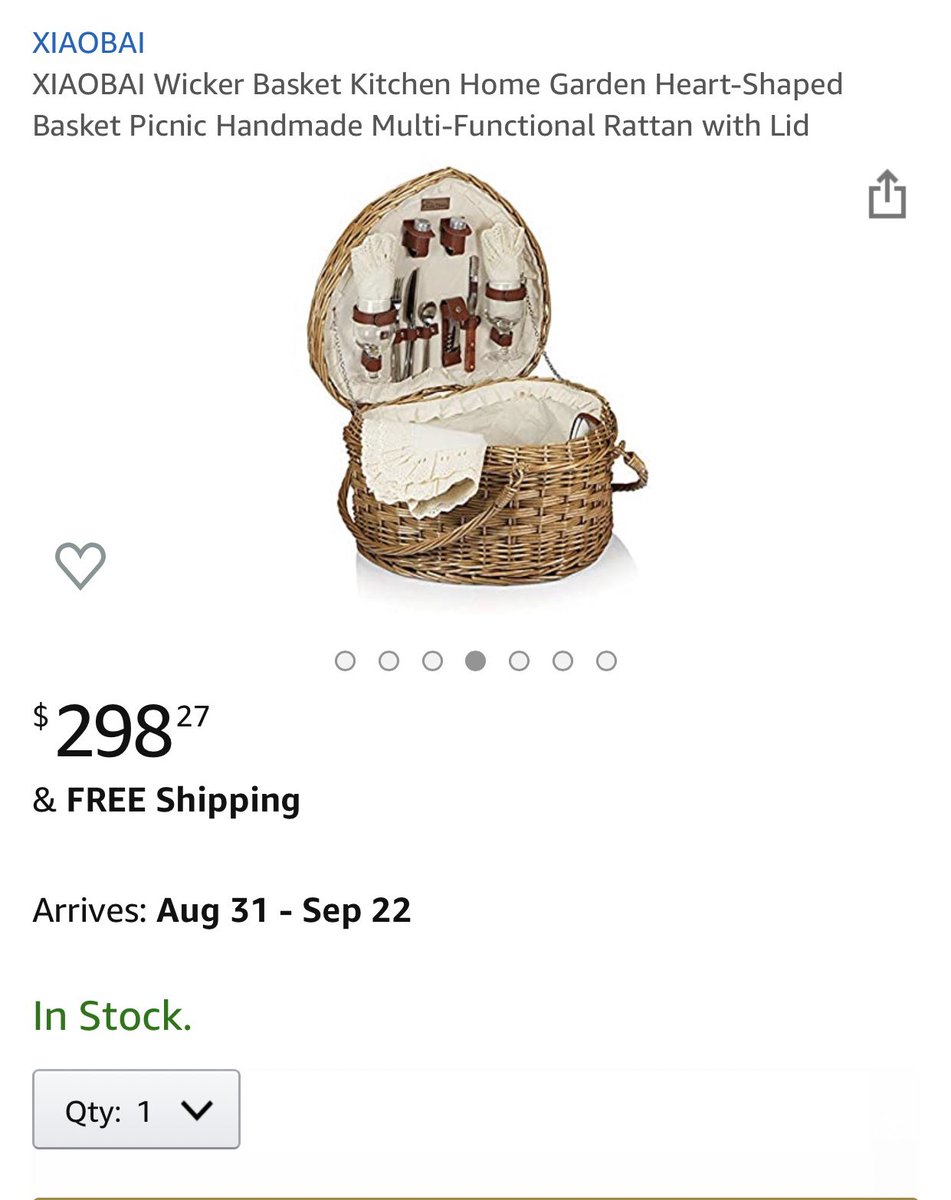Screen dimensions: 951x1200
Task: Open the Qty: 1 quantity dropdown
Action: tap(136, 1110)
